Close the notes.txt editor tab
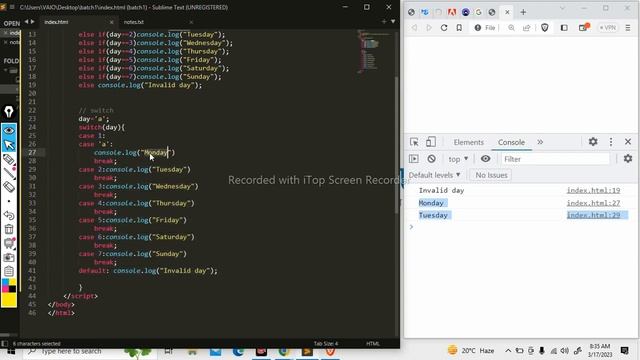 click(191, 22)
